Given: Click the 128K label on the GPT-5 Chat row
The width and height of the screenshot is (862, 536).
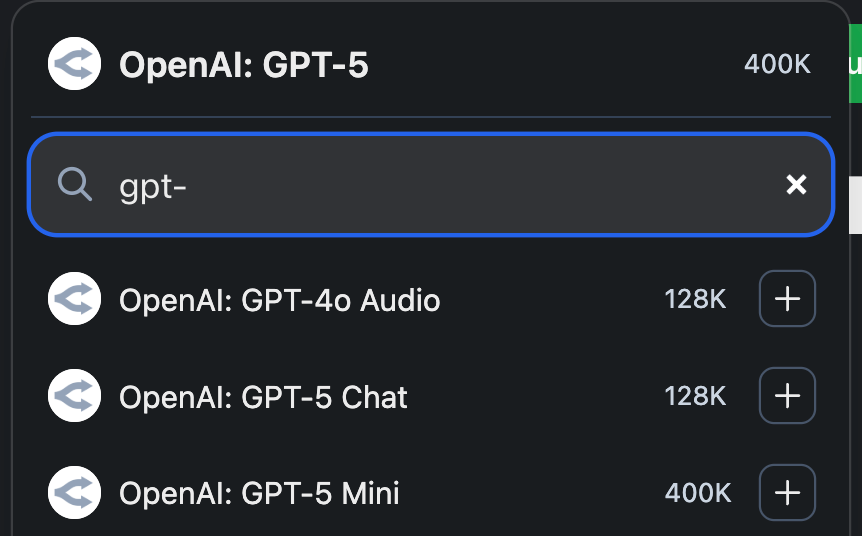Looking at the screenshot, I should click(x=695, y=396).
